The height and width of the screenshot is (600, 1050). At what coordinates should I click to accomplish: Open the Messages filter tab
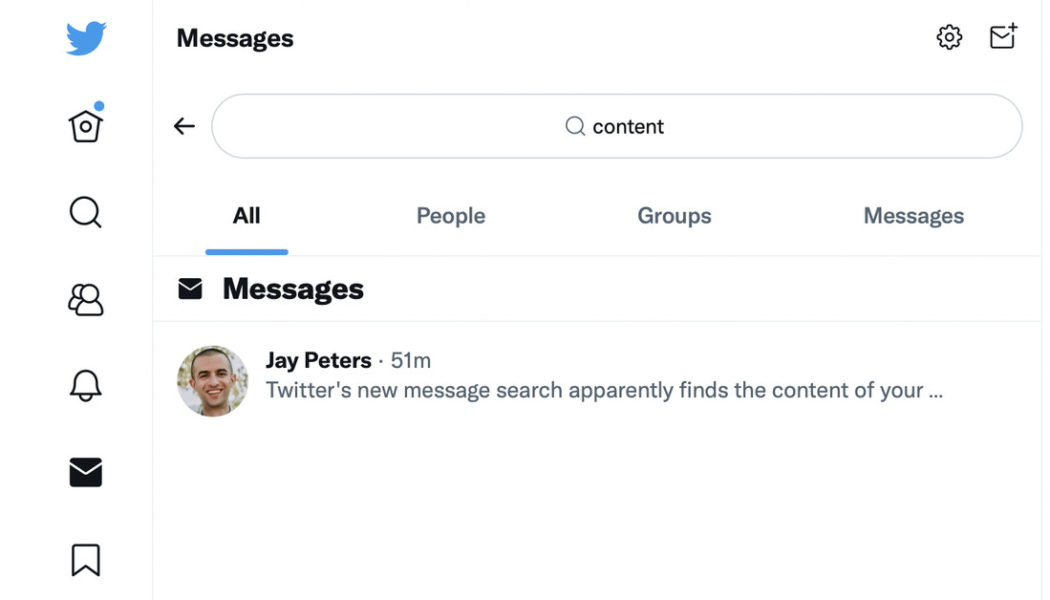point(913,216)
